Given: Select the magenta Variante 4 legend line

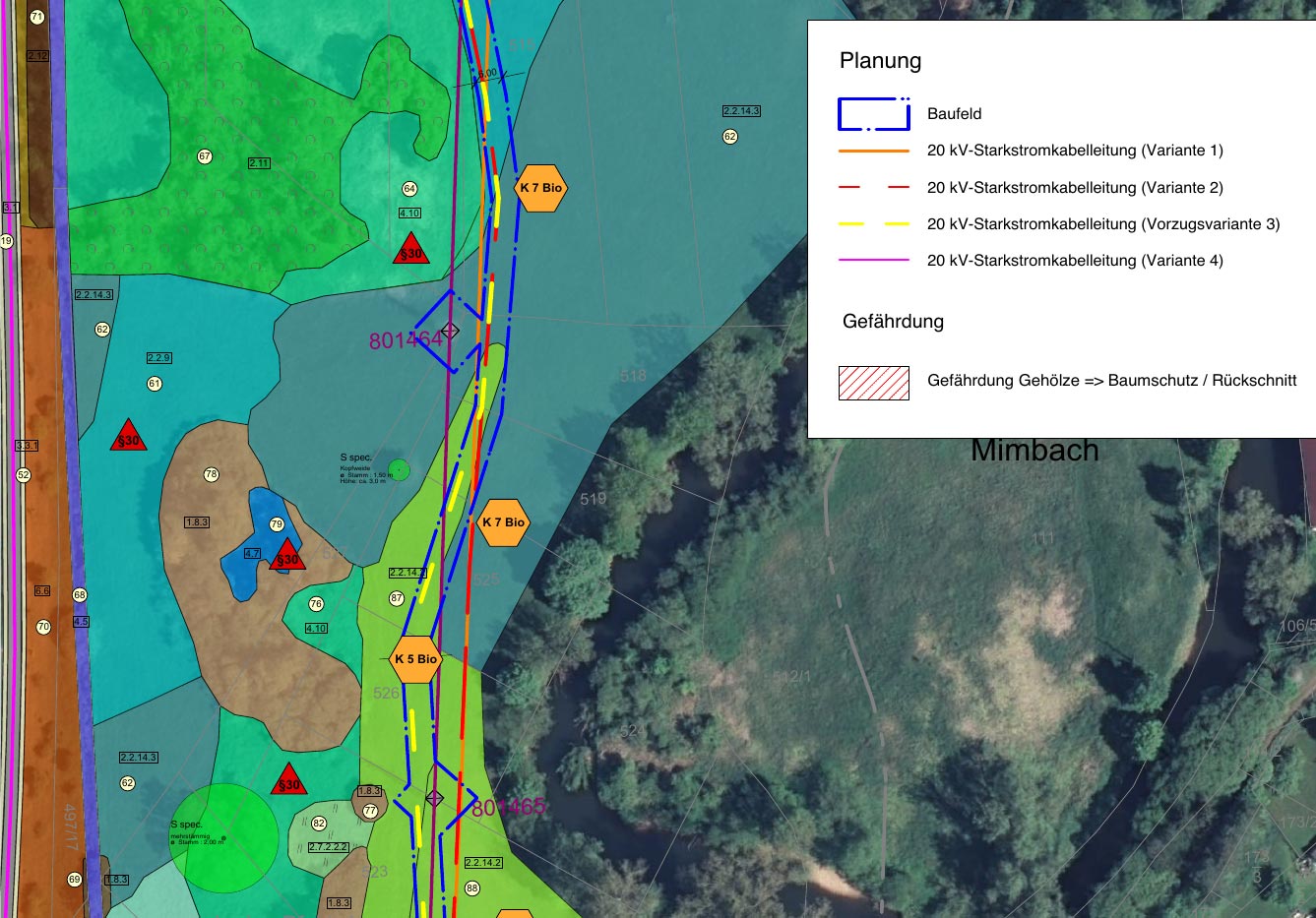Looking at the screenshot, I should (873, 261).
